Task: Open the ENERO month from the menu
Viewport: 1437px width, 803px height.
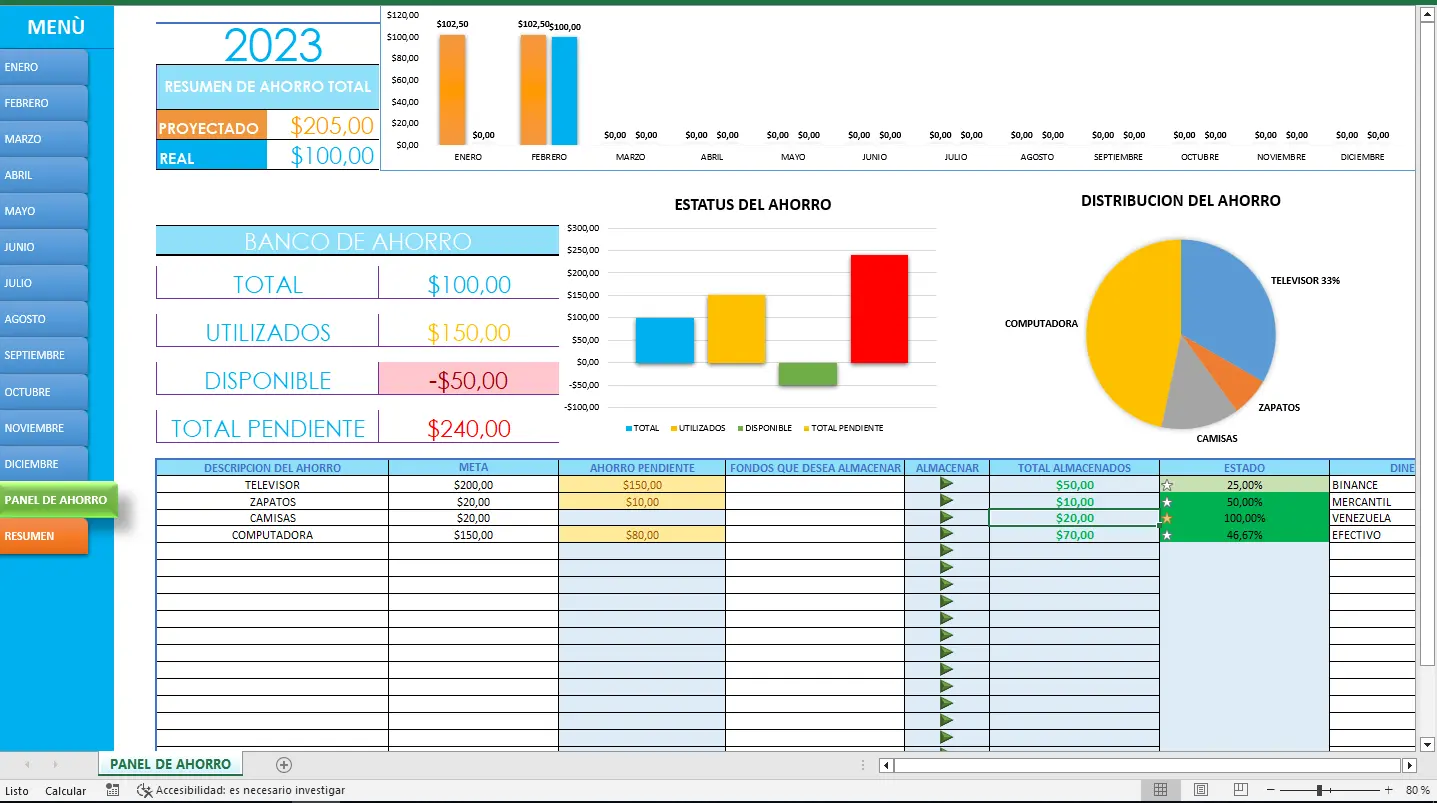Action: (x=44, y=67)
